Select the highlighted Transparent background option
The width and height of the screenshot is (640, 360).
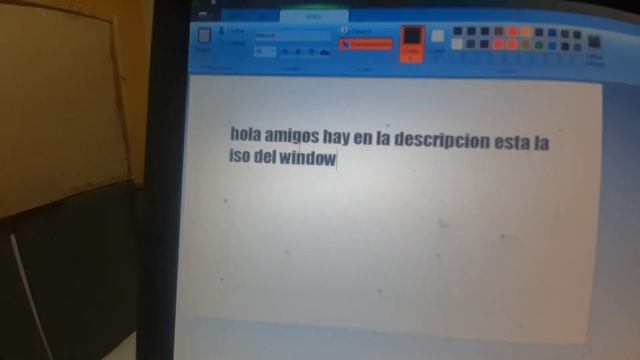point(366,44)
